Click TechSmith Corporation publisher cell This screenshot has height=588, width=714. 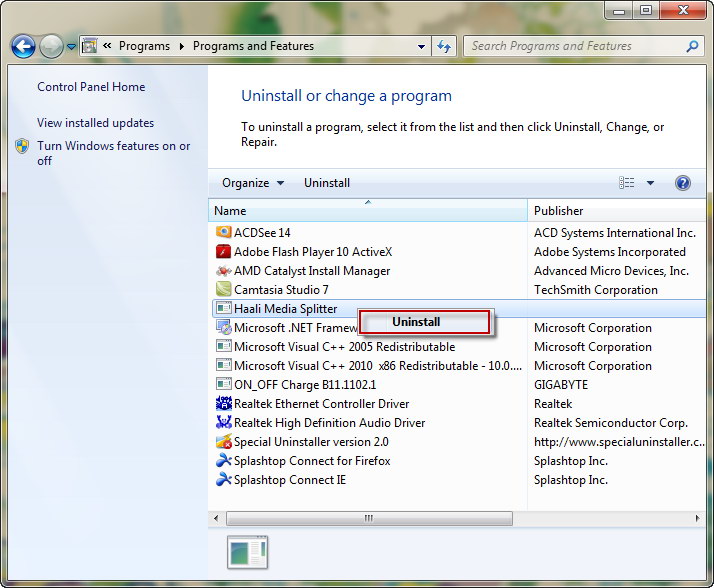coord(596,290)
